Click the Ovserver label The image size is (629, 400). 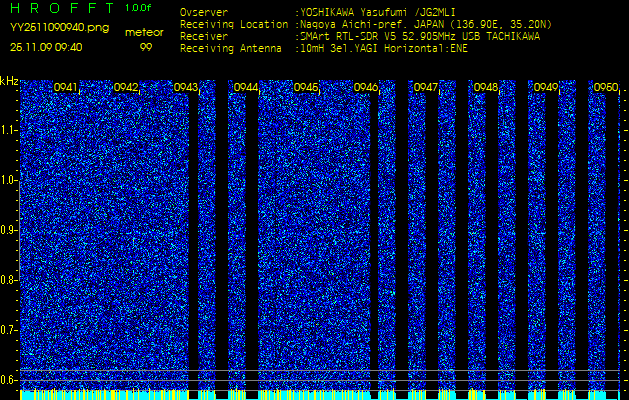click(204, 12)
